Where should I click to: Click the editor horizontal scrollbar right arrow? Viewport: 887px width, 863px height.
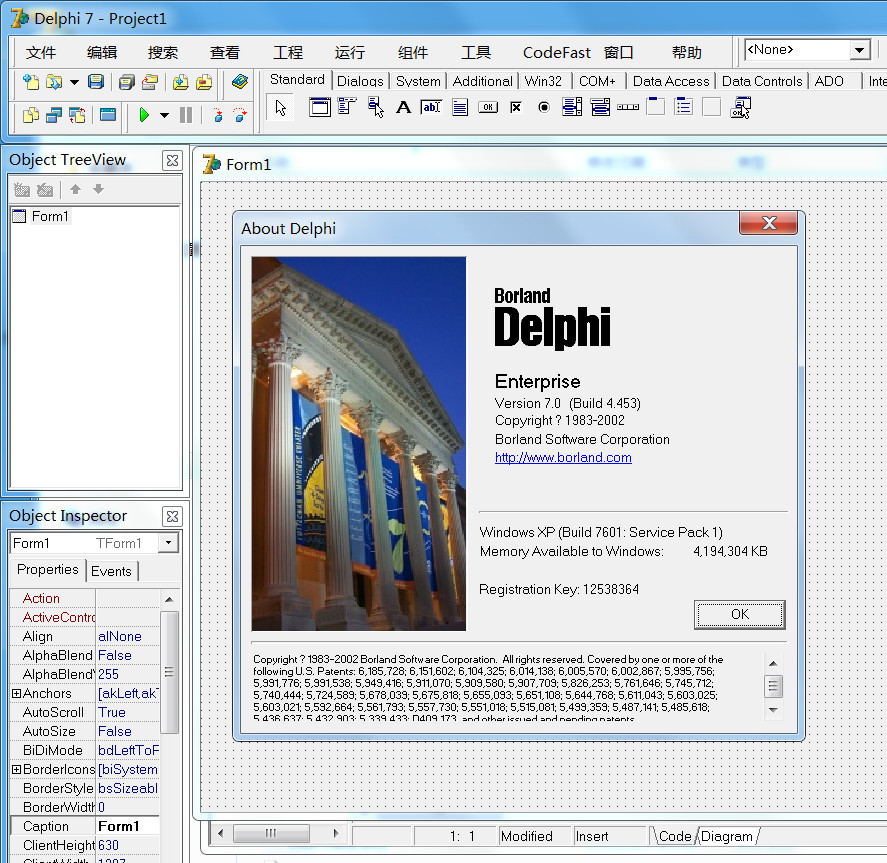tap(336, 833)
